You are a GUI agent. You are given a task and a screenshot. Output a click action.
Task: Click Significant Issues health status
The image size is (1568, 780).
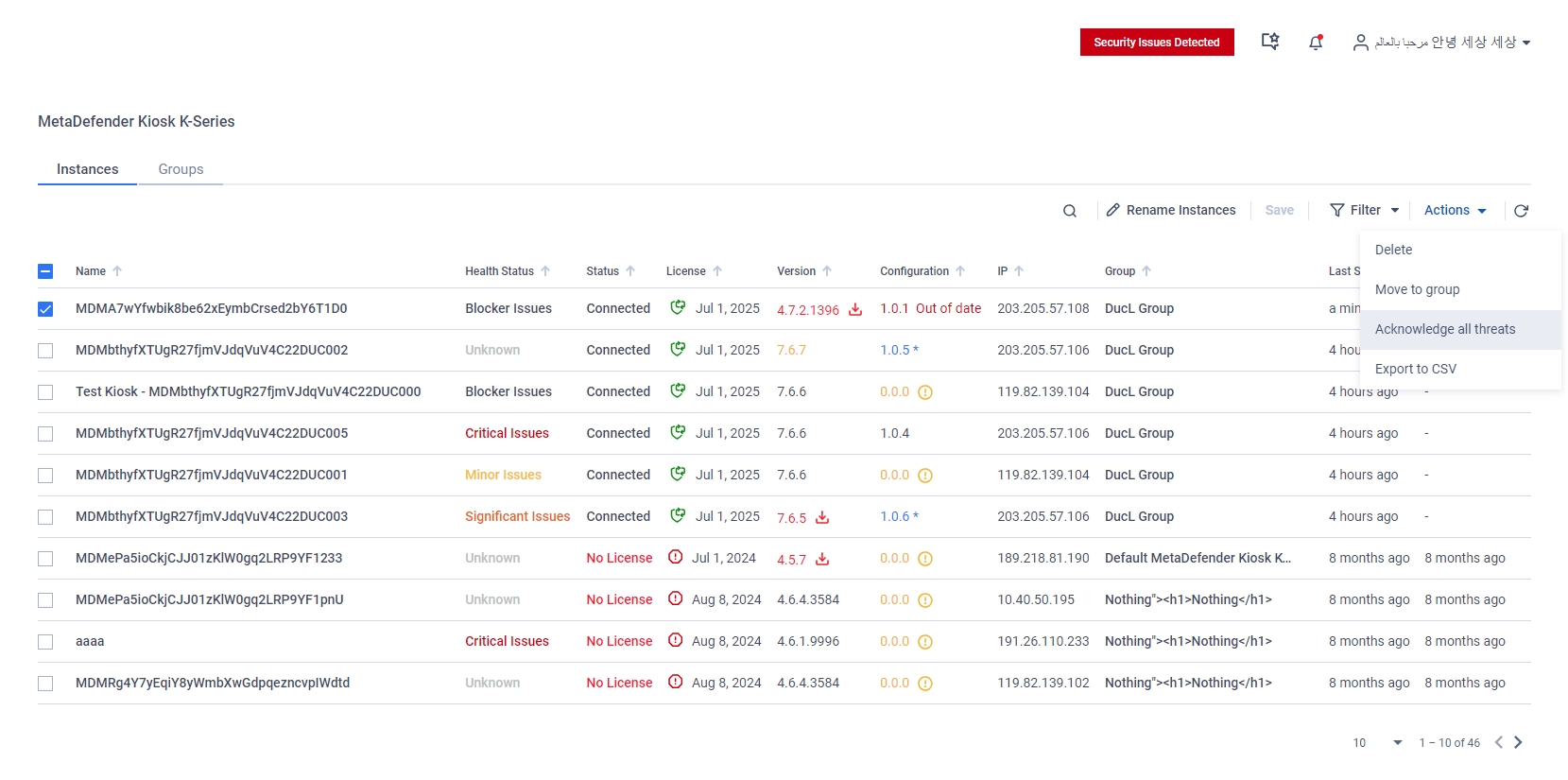(x=517, y=516)
